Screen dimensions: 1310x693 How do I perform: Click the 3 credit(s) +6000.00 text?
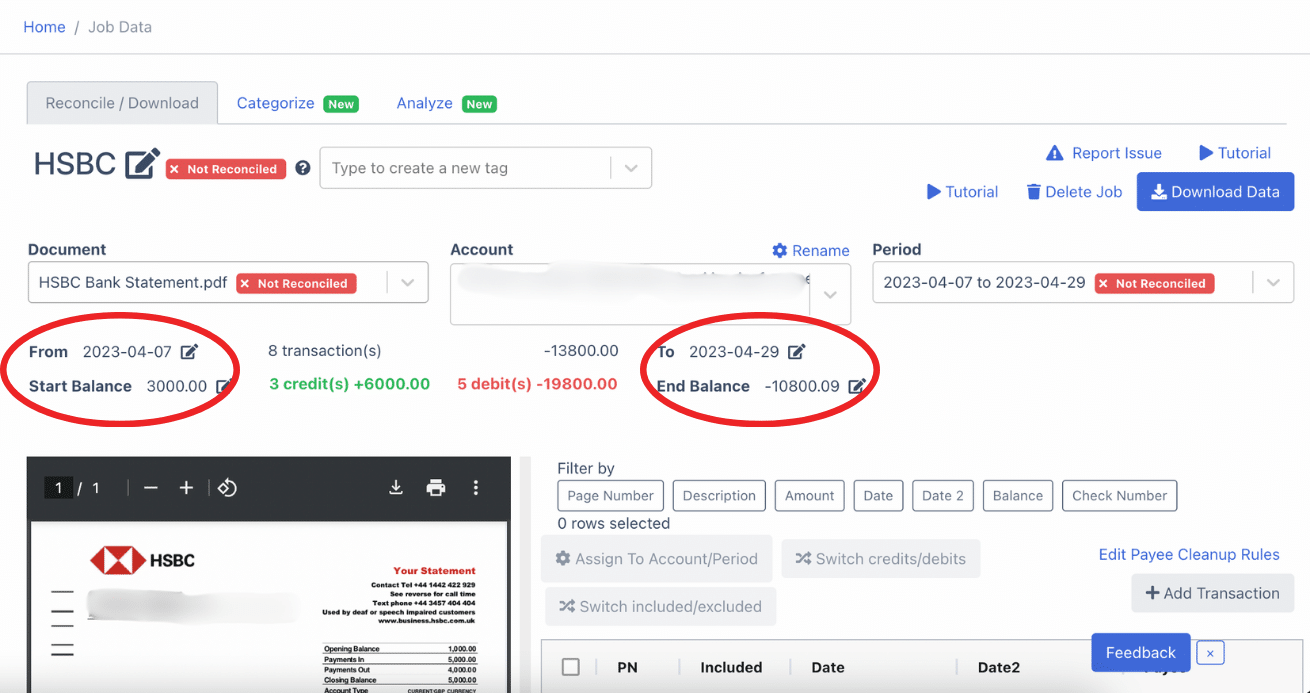[x=350, y=384]
